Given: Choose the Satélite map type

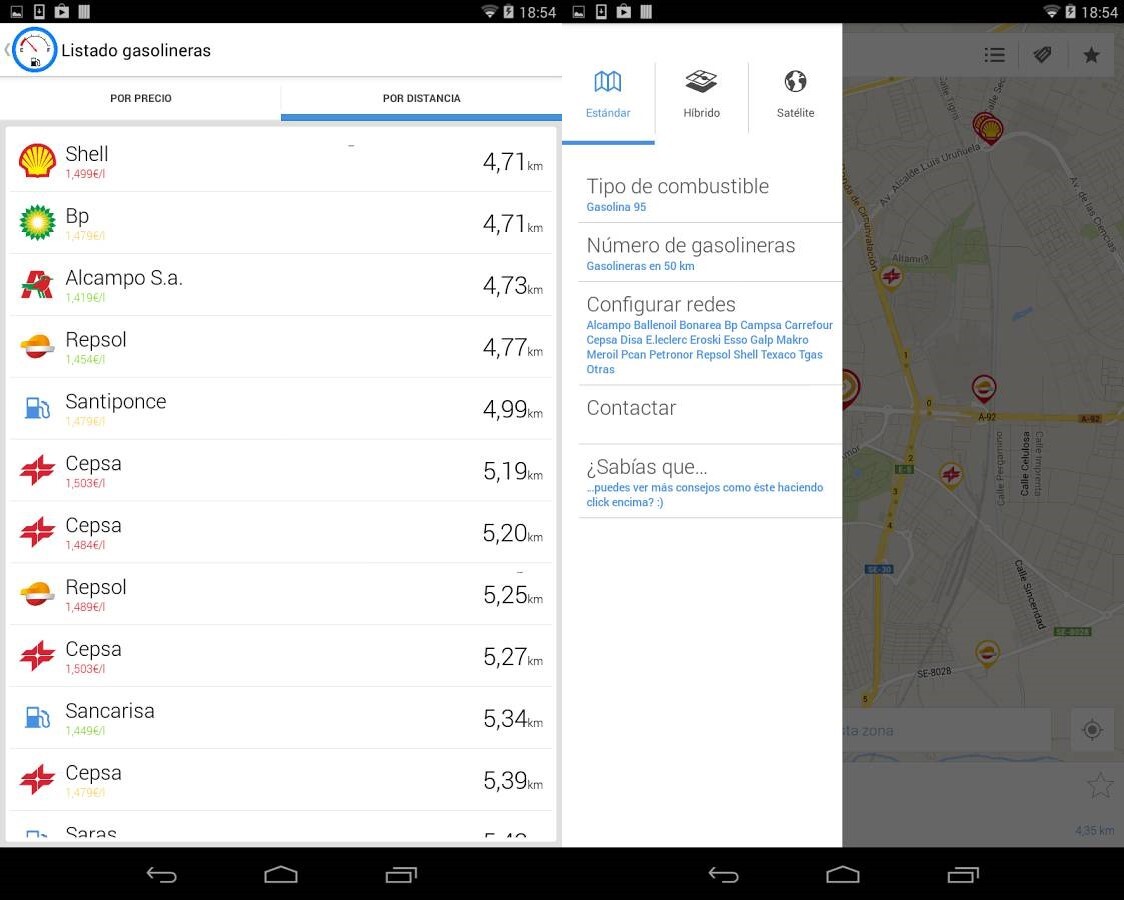Looking at the screenshot, I should click(795, 95).
